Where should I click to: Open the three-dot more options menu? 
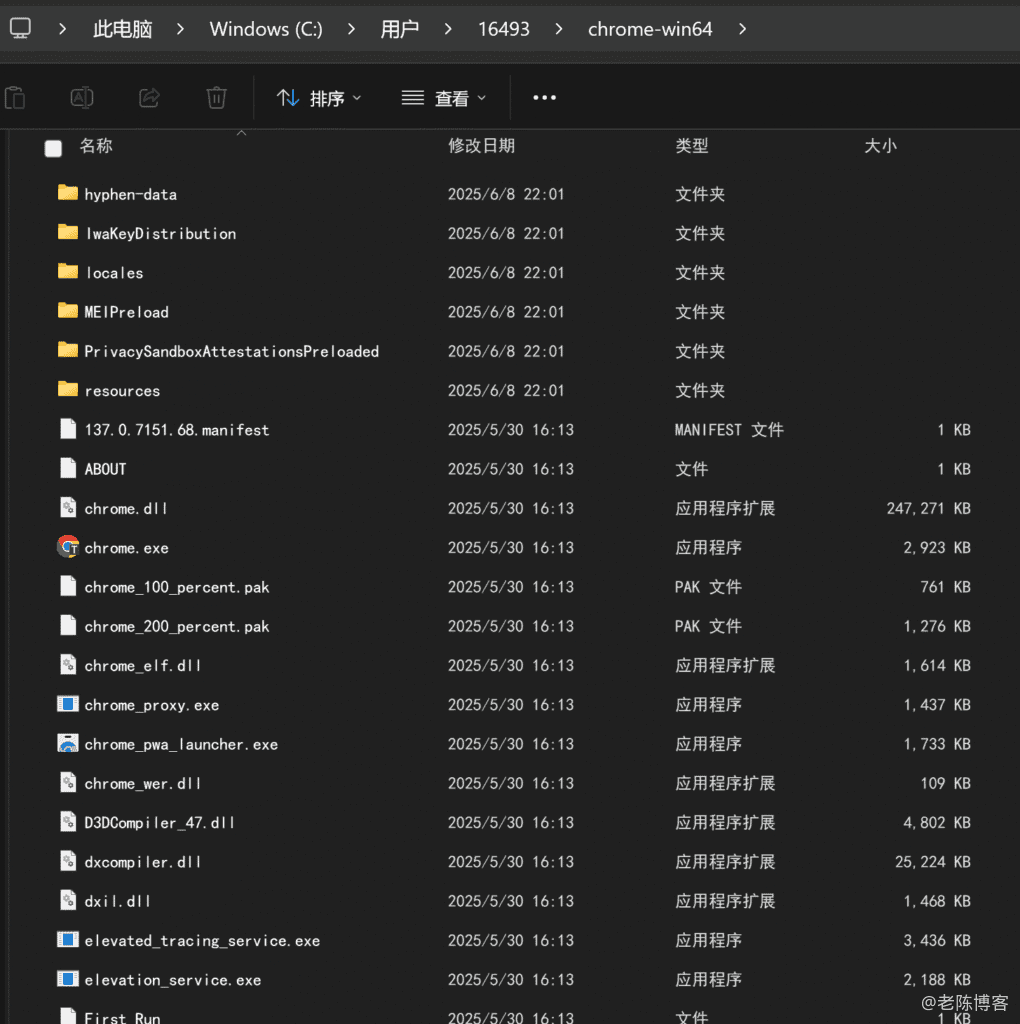coord(545,98)
